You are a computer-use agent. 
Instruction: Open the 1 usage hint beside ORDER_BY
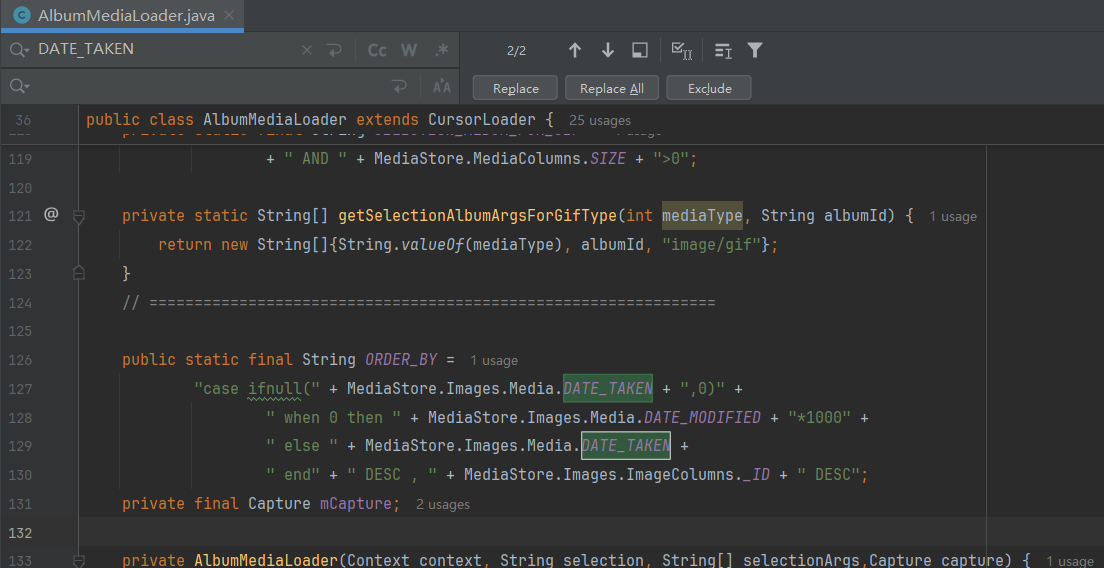(494, 360)
